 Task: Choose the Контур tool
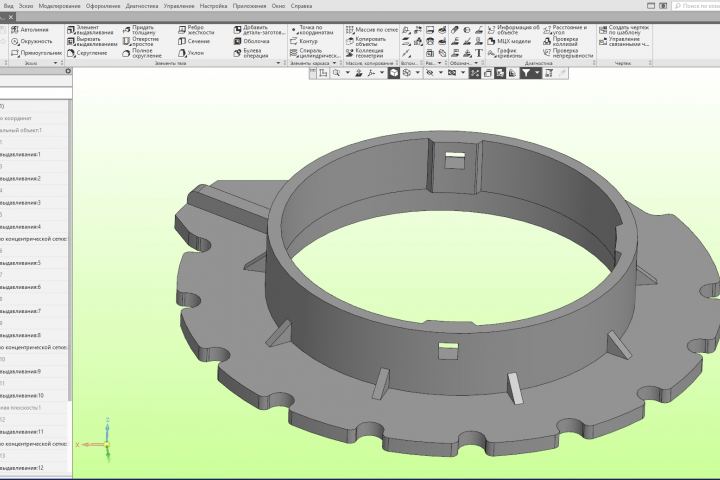coord(304,41)
